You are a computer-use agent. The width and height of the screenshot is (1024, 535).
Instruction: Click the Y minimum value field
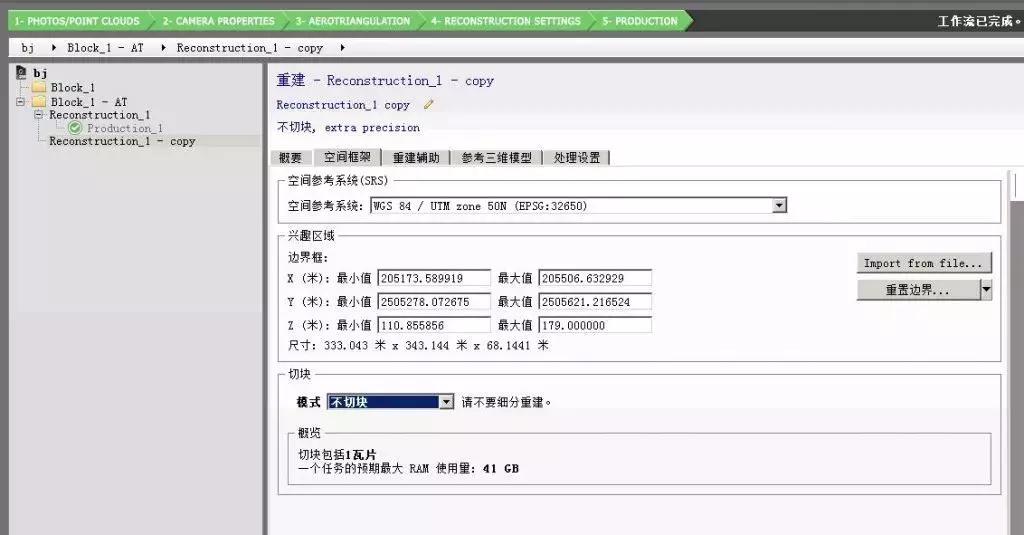[434, 302]
